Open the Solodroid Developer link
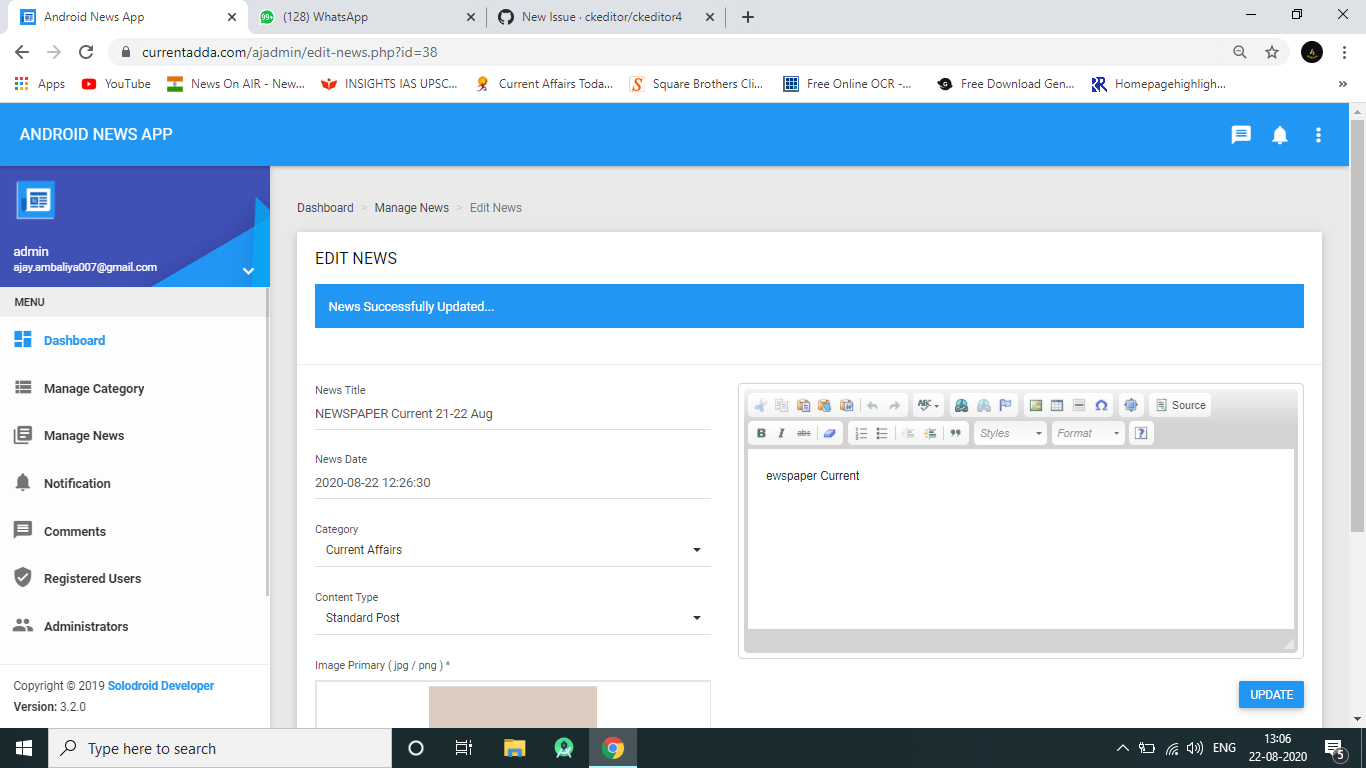 pos(160,685)
